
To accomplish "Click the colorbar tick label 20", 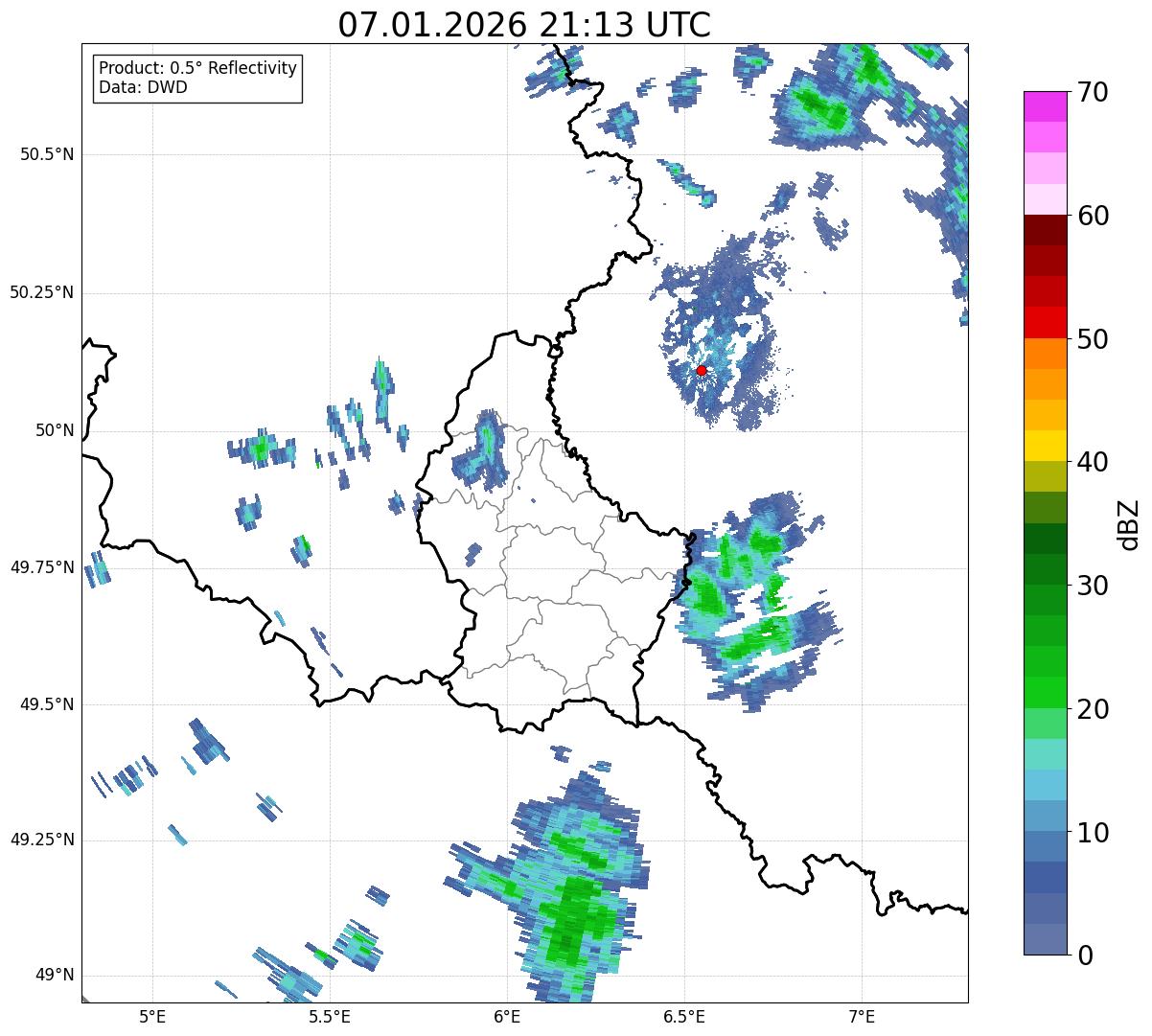I will (1093, 709).
